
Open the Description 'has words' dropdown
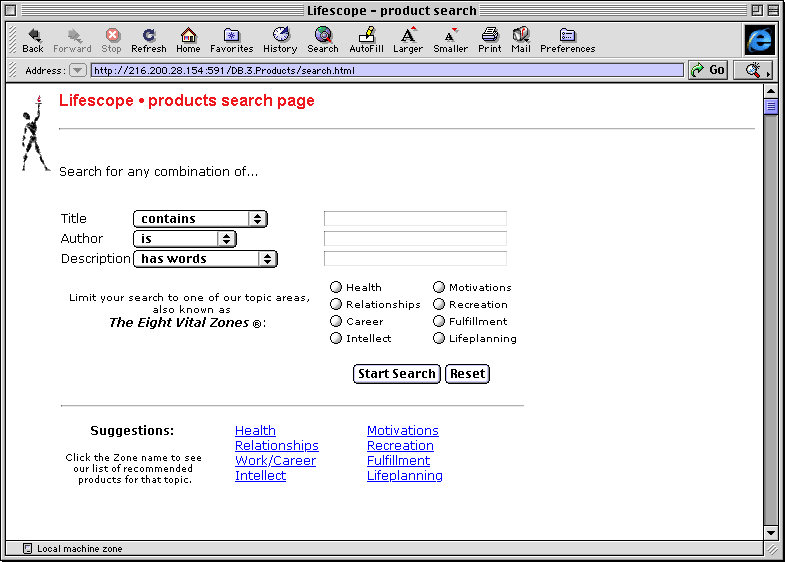pos(205,259)
